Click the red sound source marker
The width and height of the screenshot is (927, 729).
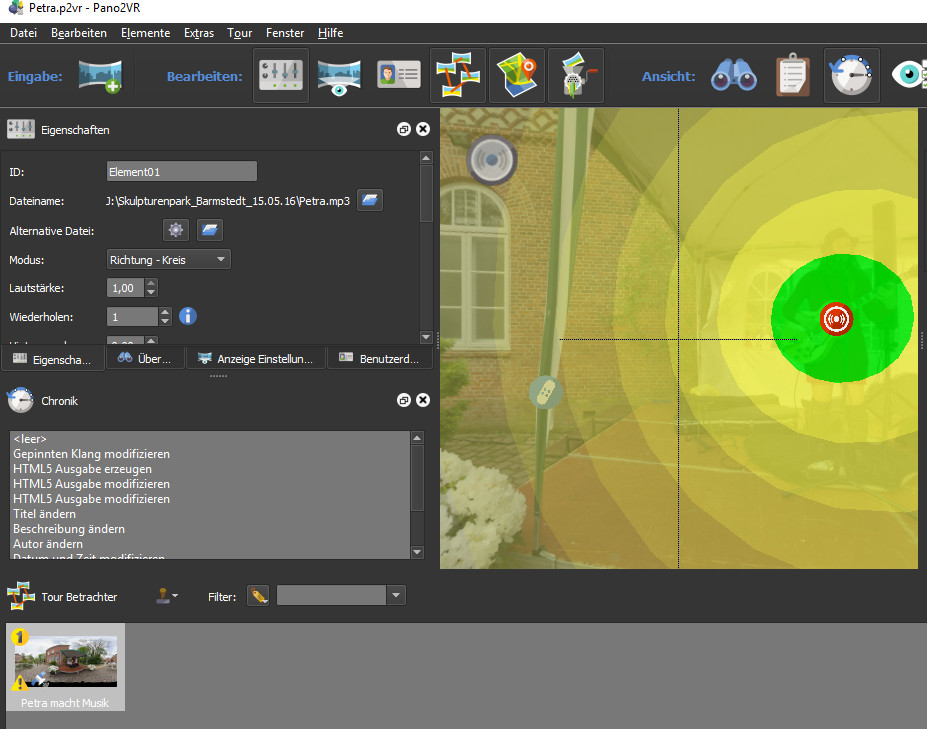pyautogui.click(x=836, y=318)
